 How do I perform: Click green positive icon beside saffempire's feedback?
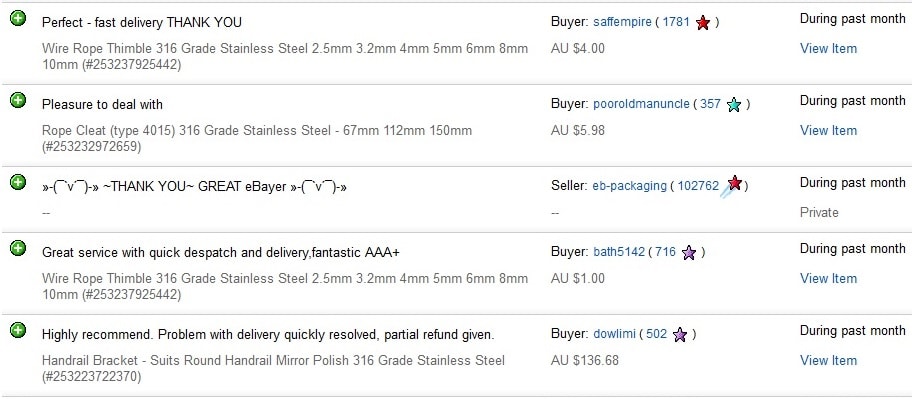(18, 19)
